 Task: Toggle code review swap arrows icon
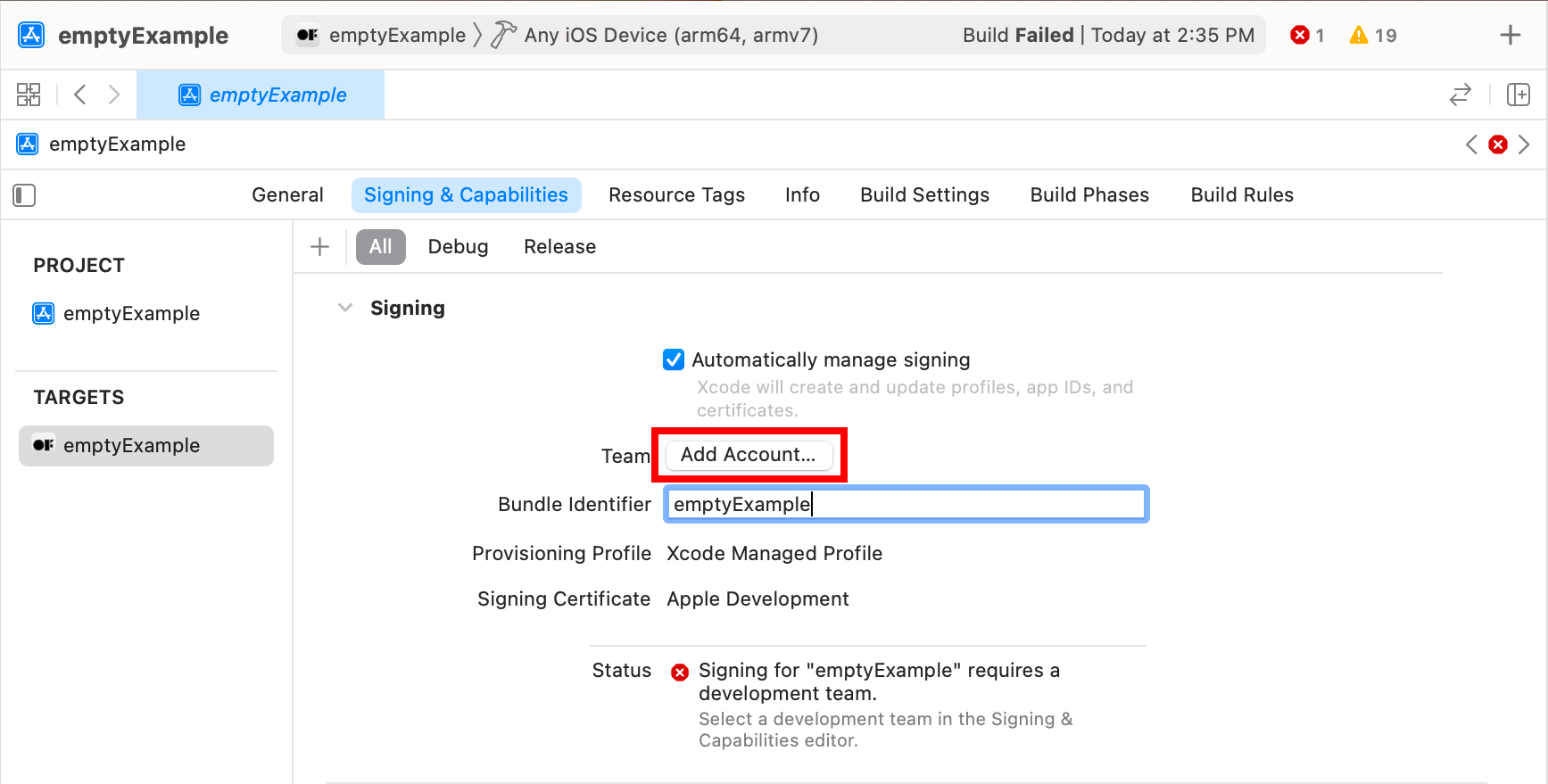(1461, 95)
